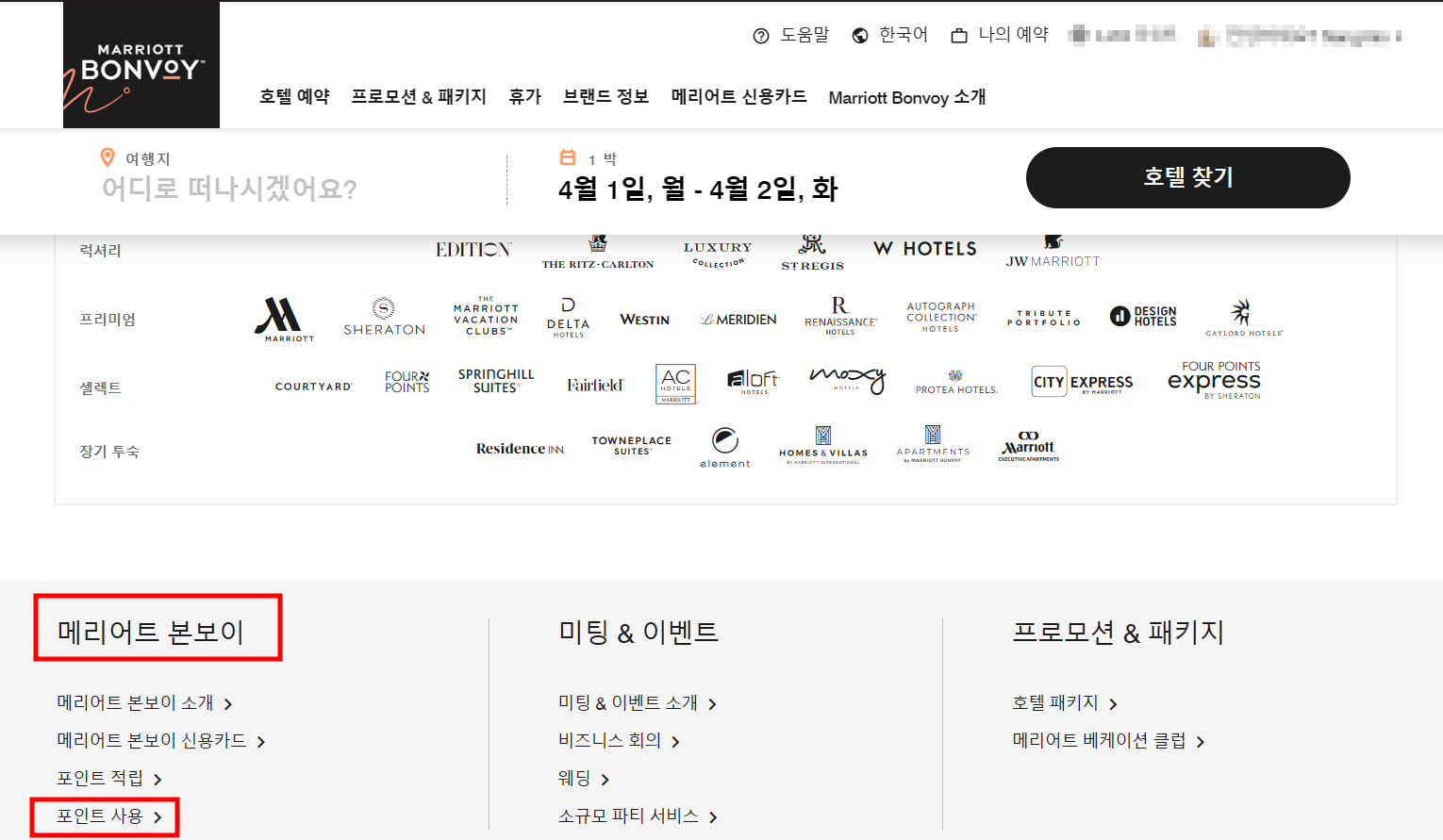Select the SpringHill Suites logo
The image size is (1443, 840).
[496, 381]
